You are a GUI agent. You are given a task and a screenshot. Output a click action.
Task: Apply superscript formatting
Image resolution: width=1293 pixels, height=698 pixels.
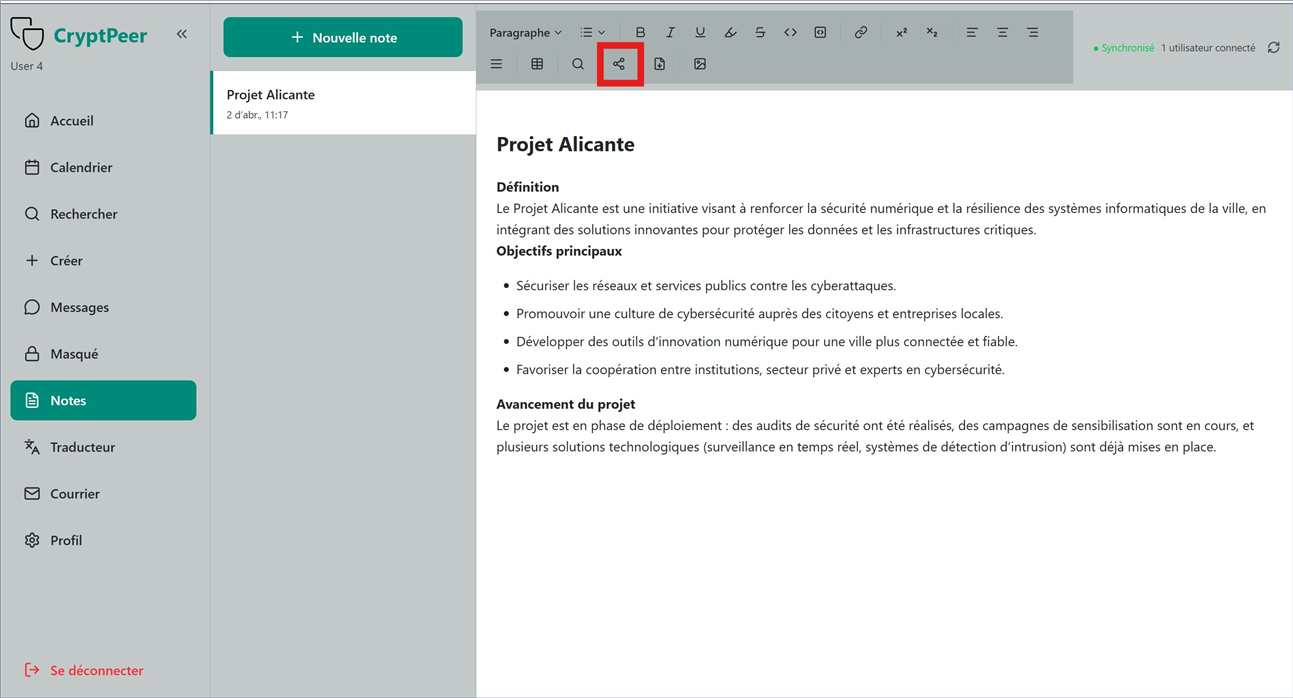(x=900, y=31)
